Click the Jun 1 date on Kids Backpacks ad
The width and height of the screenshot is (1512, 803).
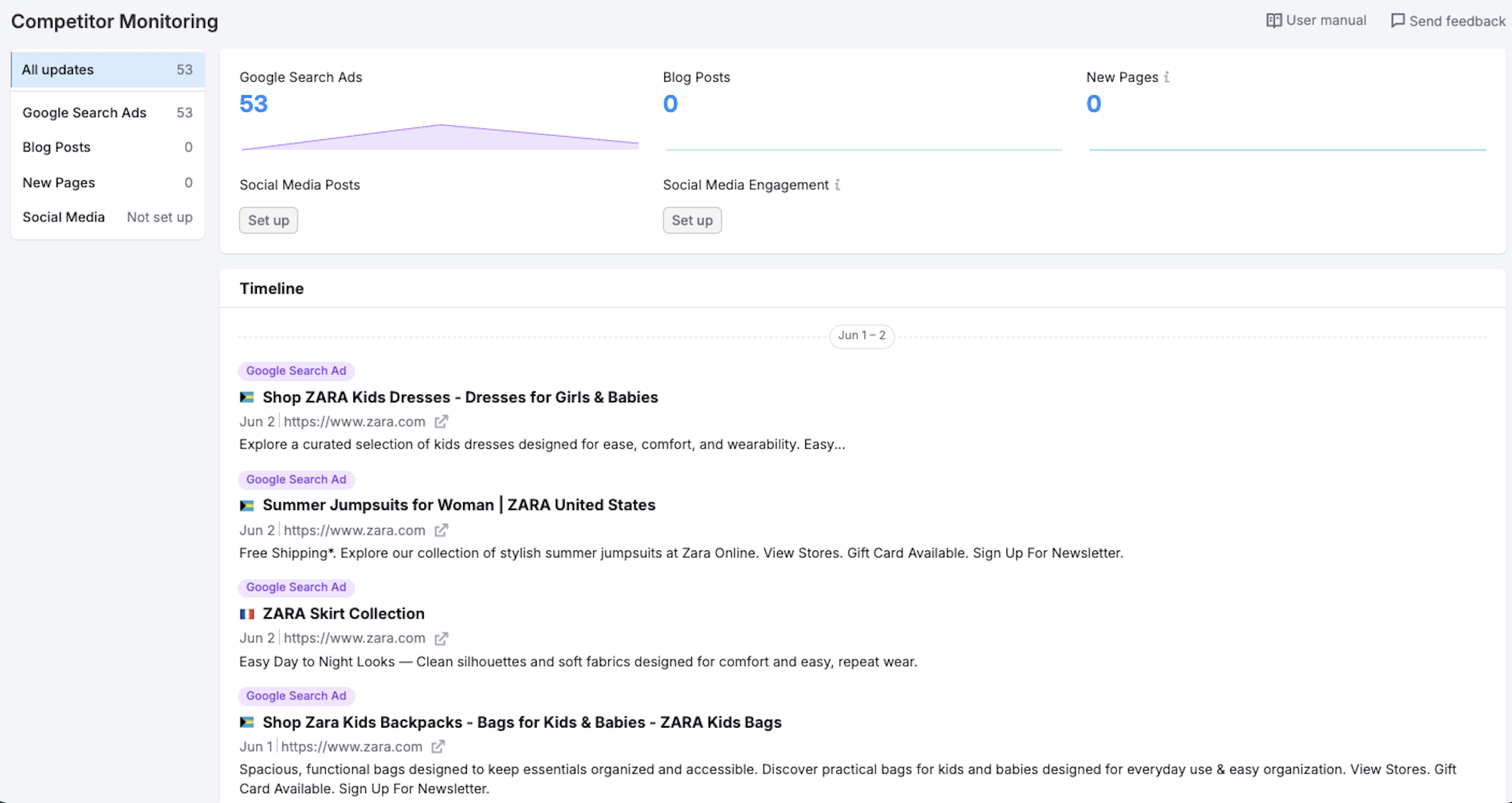tap(256, 746)
